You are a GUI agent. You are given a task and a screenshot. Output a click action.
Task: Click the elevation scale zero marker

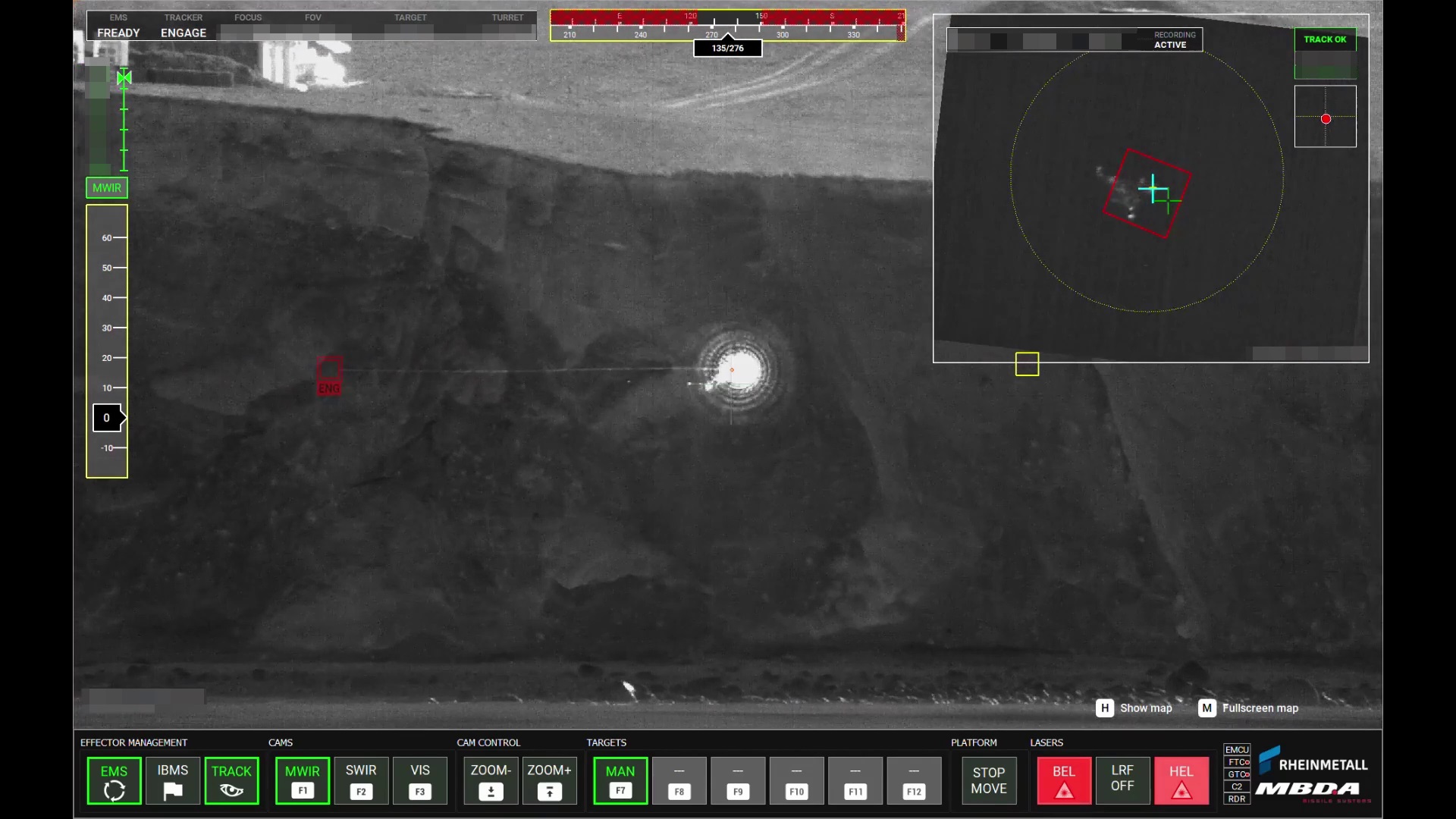click(108, 418)
